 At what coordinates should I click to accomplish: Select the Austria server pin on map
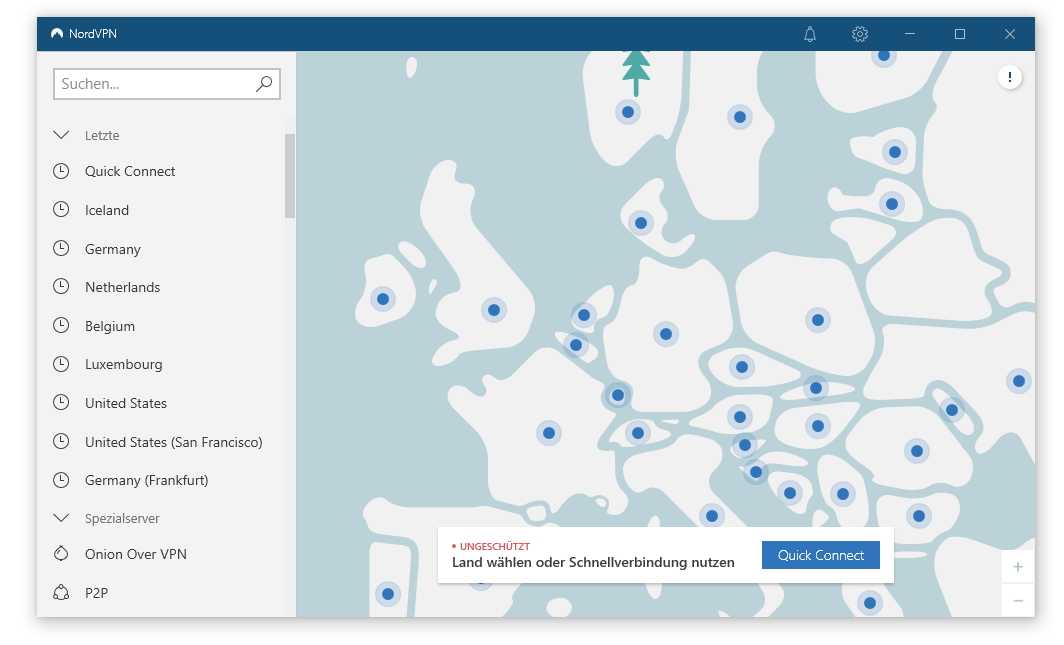tap(740, 416)
